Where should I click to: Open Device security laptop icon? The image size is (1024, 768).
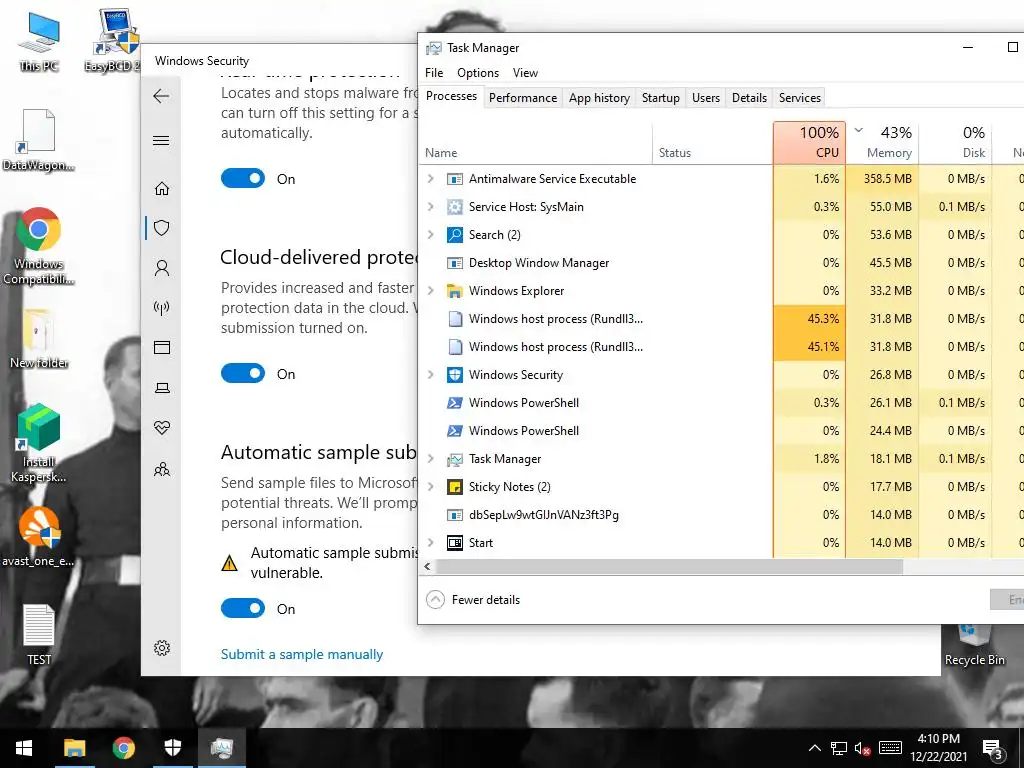click(x=162, y=388)
